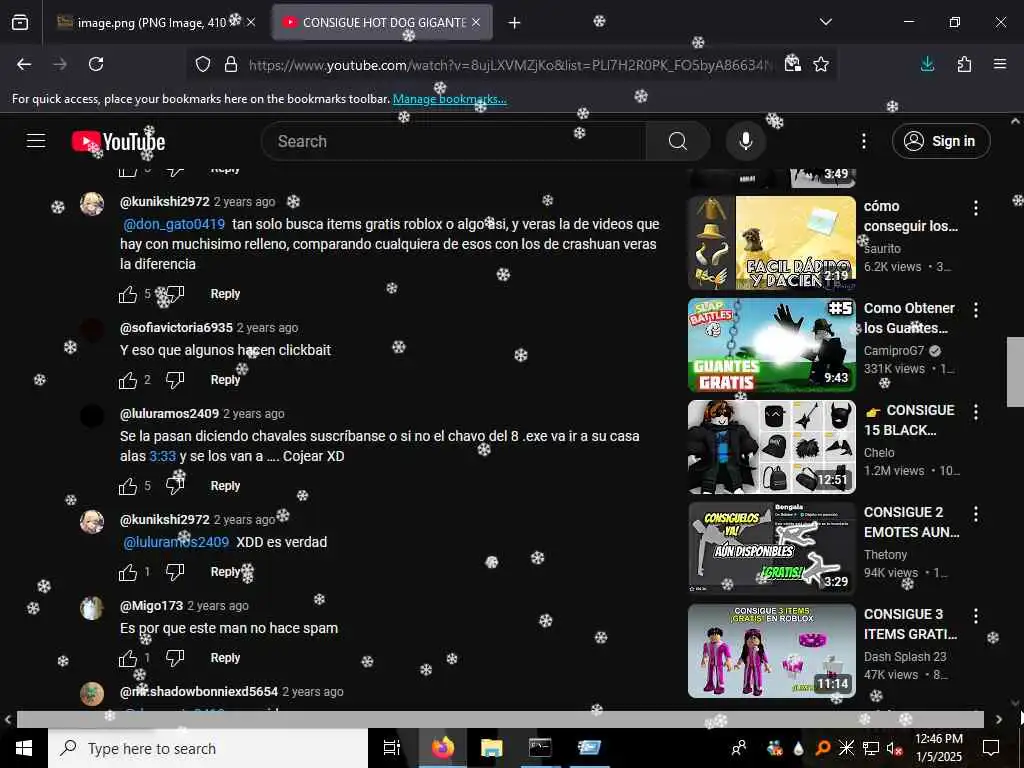Open Task View on the taskbar

[x=392, y=748]
